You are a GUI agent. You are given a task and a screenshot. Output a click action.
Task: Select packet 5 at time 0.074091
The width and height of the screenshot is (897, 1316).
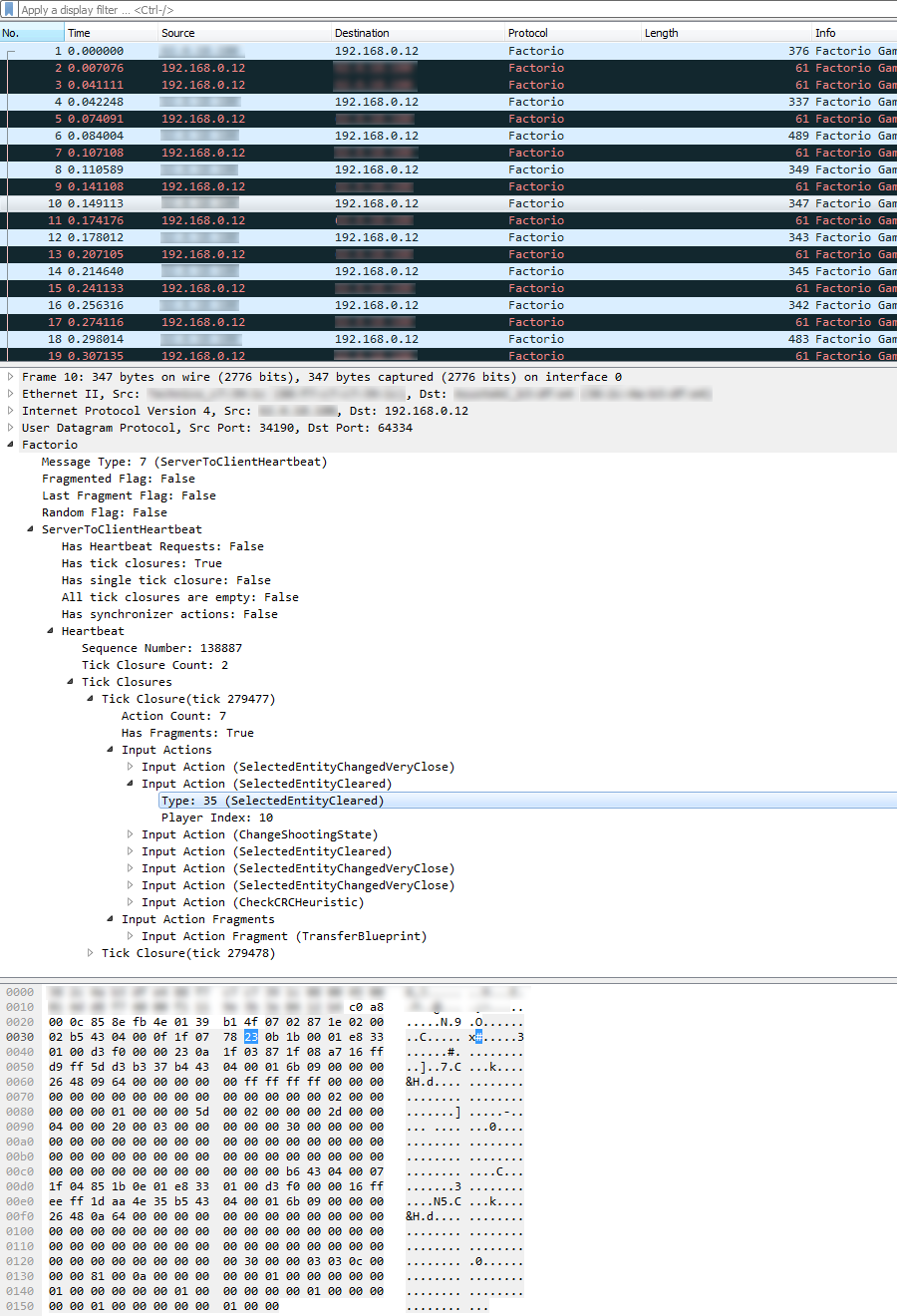(x=448, y=119)
